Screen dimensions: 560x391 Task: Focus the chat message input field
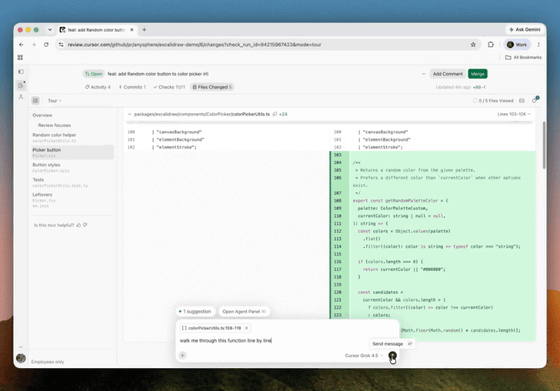click(x=271, y=341)
